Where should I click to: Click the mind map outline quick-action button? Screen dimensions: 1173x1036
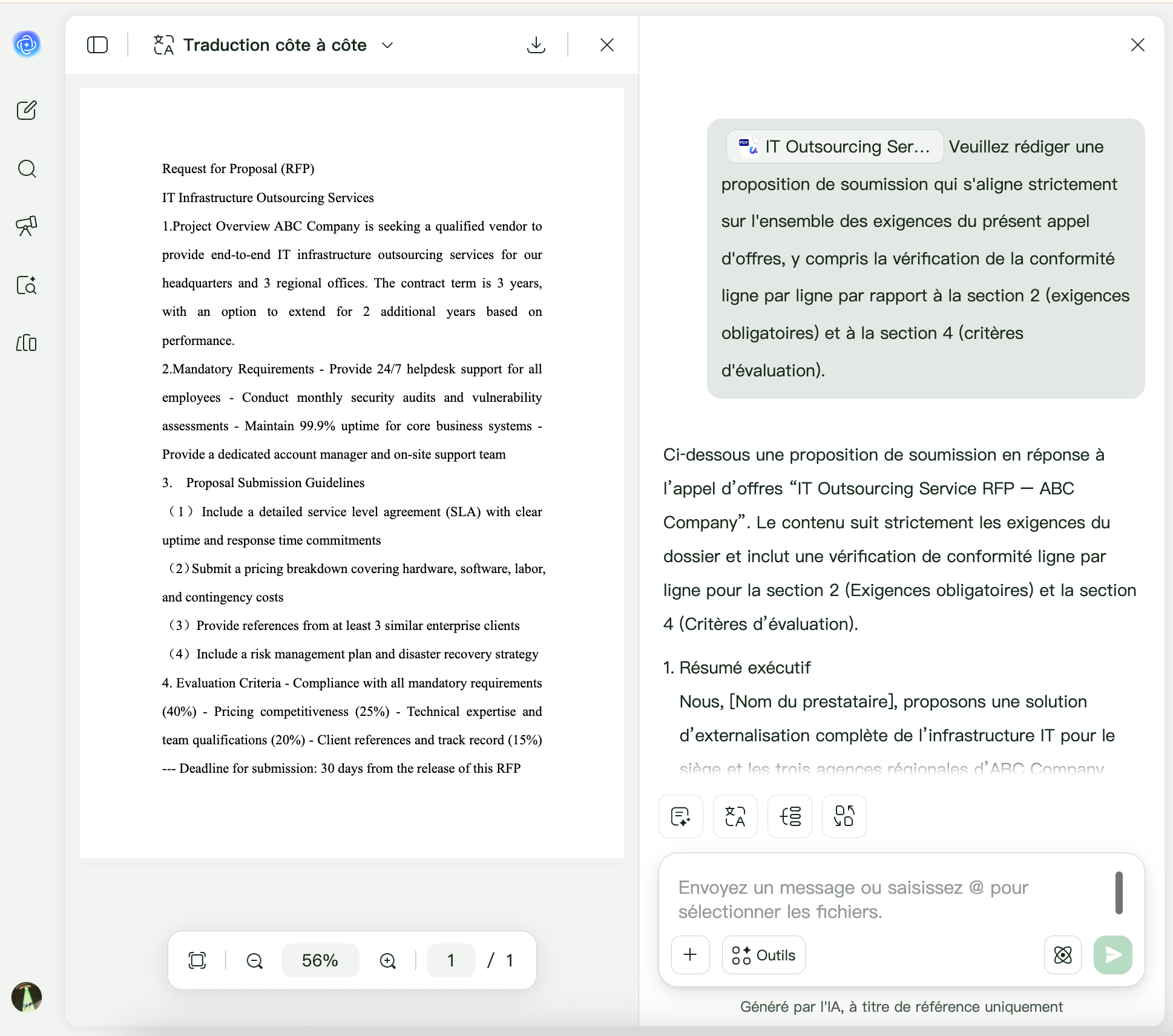[x=790, y=816]
